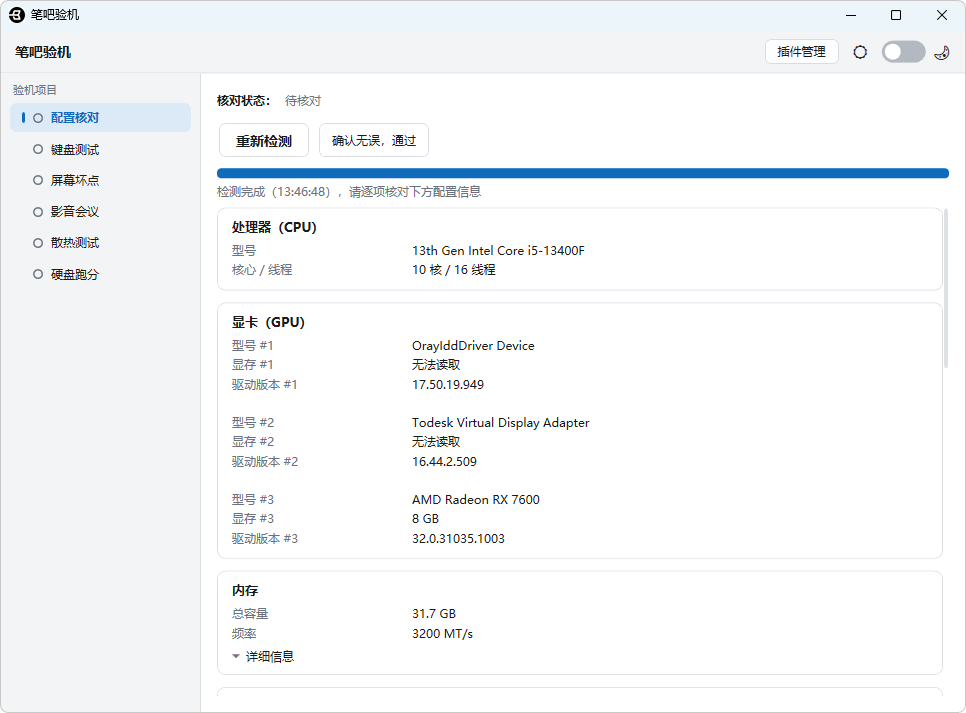Click driver version 16.44.2.509
This screenshot has height=713, width=966.
click(x=444, y=462)
